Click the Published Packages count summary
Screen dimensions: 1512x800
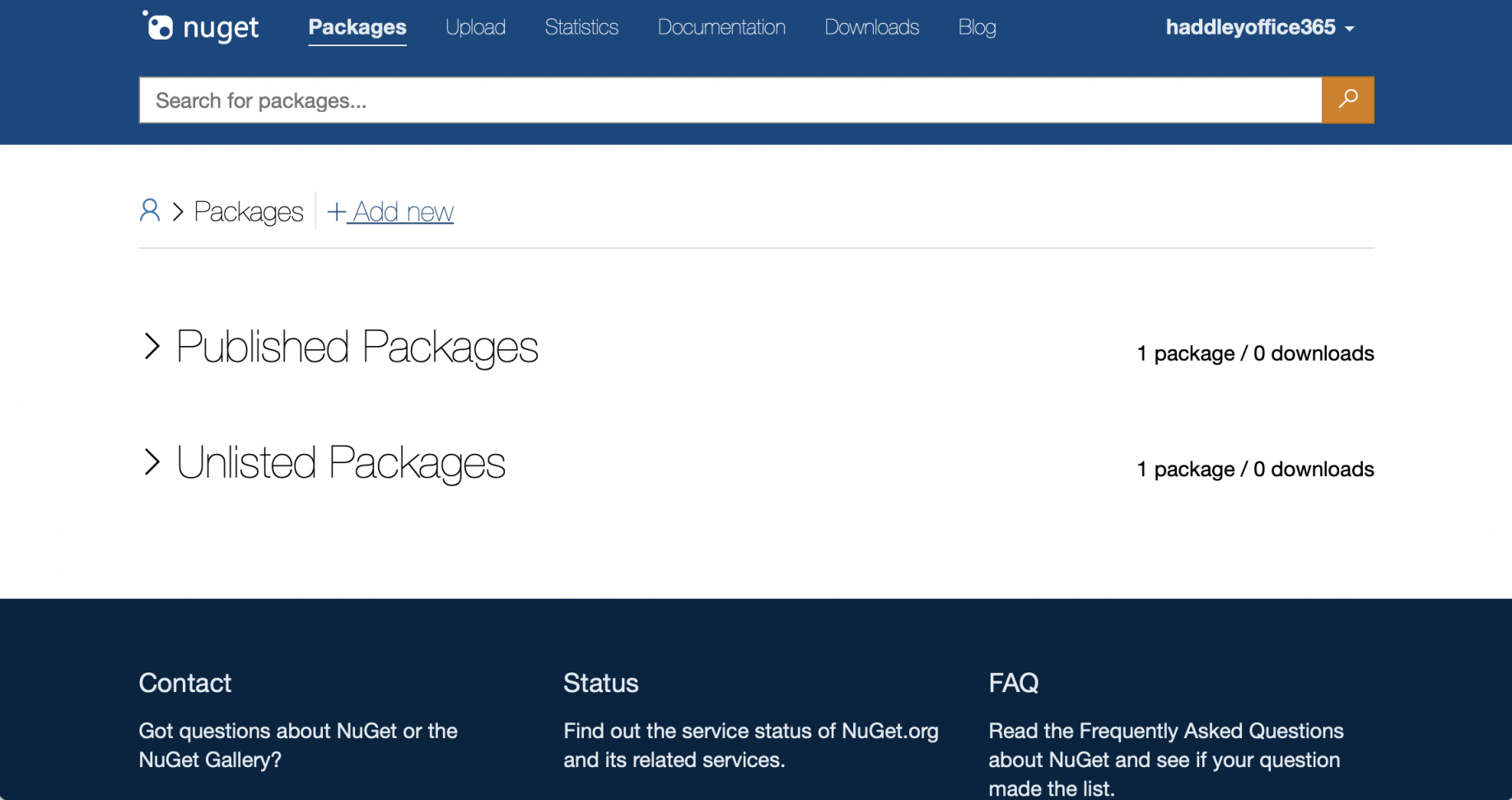pos(1255,353)
